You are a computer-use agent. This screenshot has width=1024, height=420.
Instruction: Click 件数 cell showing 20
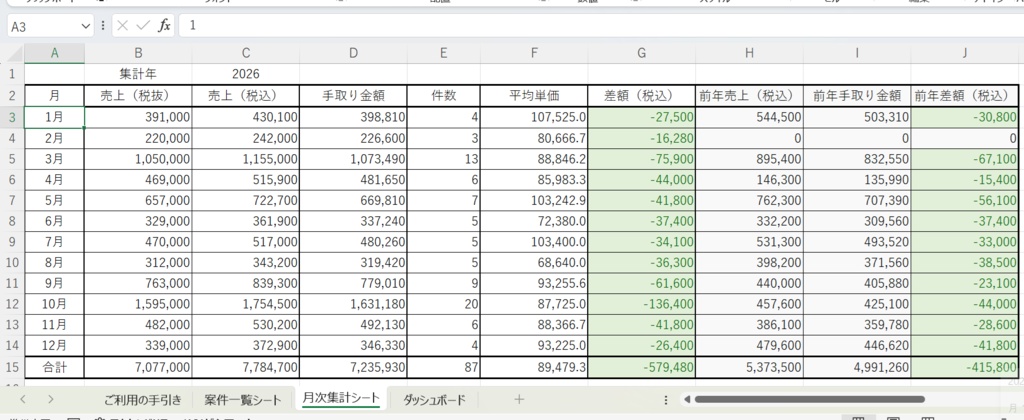(x=443, y=304)
